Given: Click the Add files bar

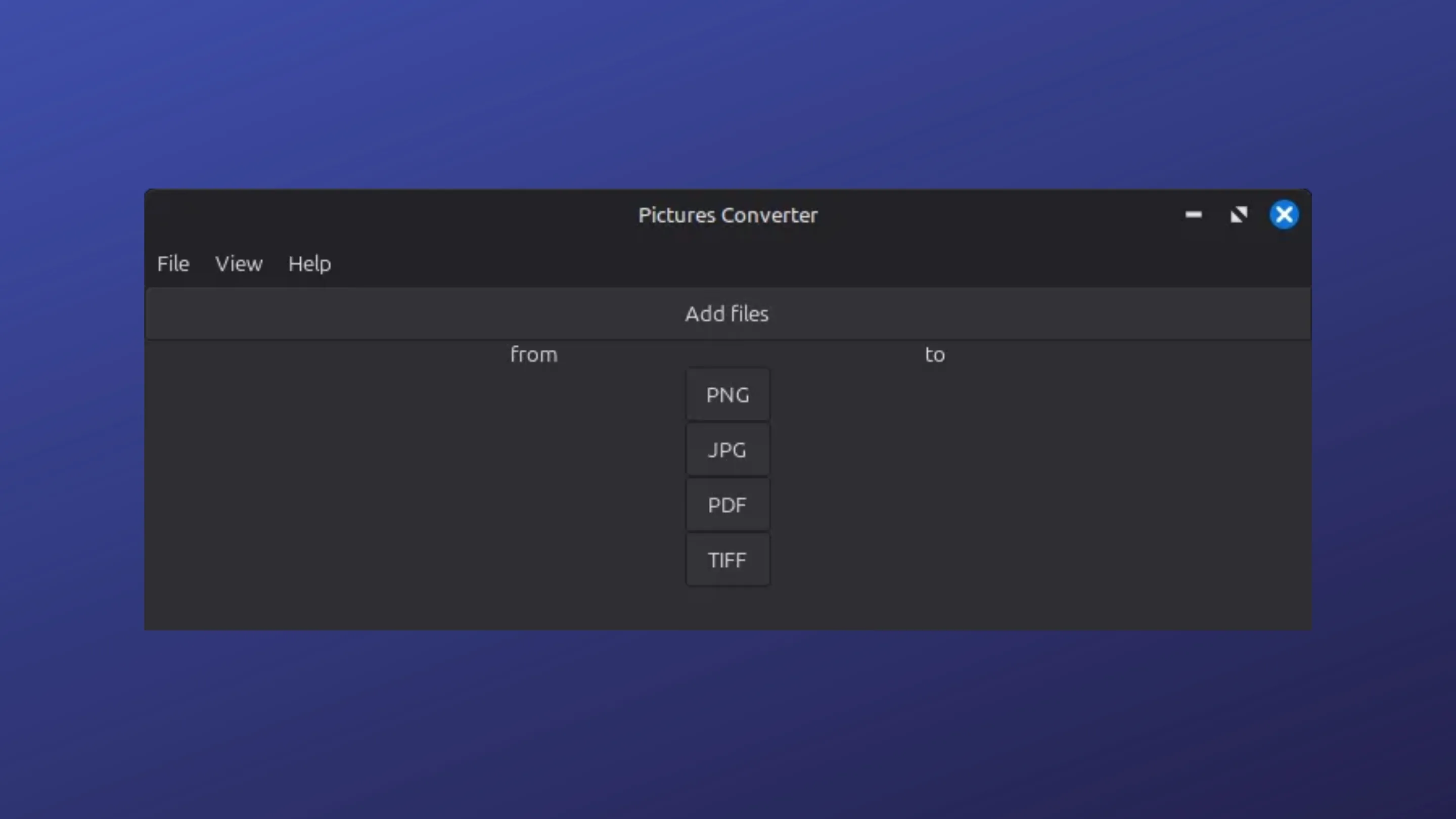Looking at the screenshot, I should tap(727, 313).
